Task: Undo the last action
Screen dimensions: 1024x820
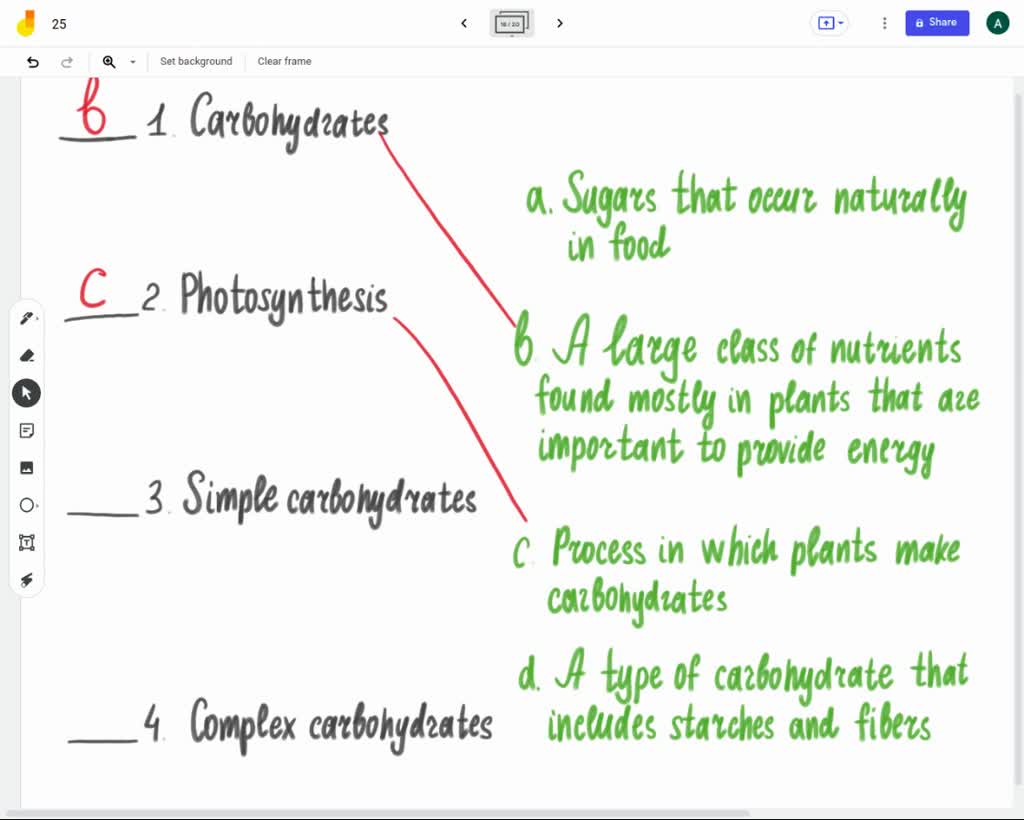Action: click(33, 61)
